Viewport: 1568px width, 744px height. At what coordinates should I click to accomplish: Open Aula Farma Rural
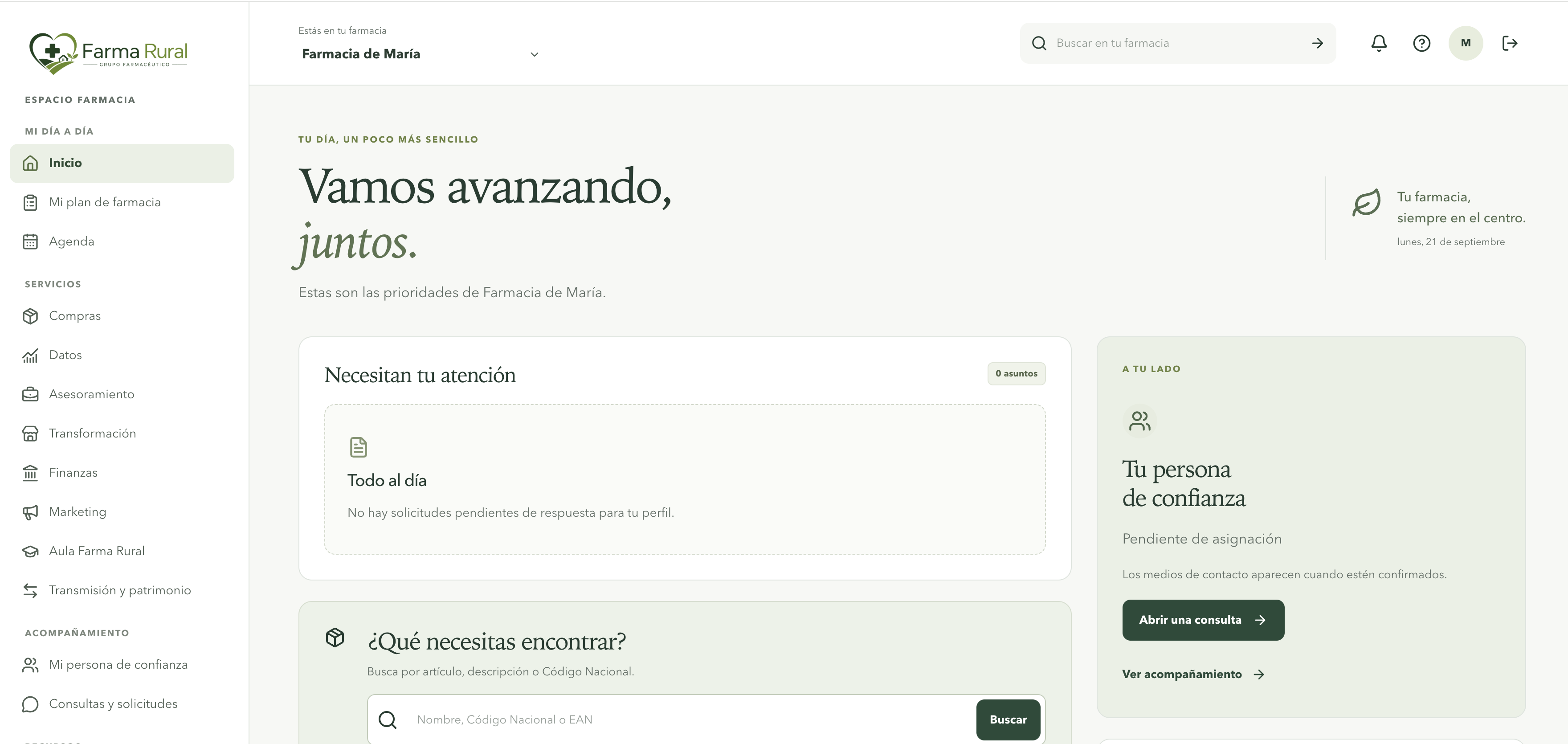[122, 551]
